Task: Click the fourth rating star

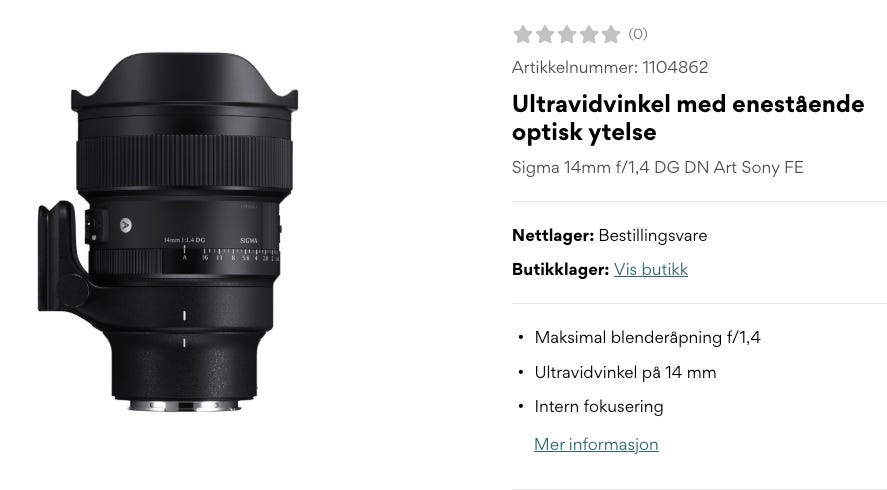Action: pyautogui.click(x=589, y=35)
